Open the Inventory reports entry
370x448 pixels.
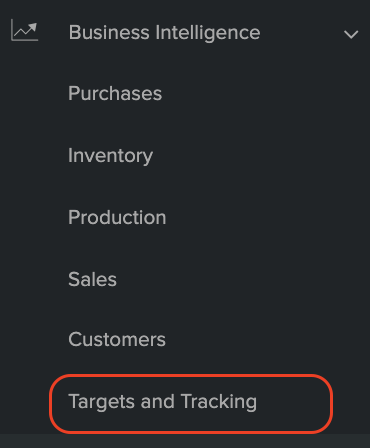(x=110, y=156)
